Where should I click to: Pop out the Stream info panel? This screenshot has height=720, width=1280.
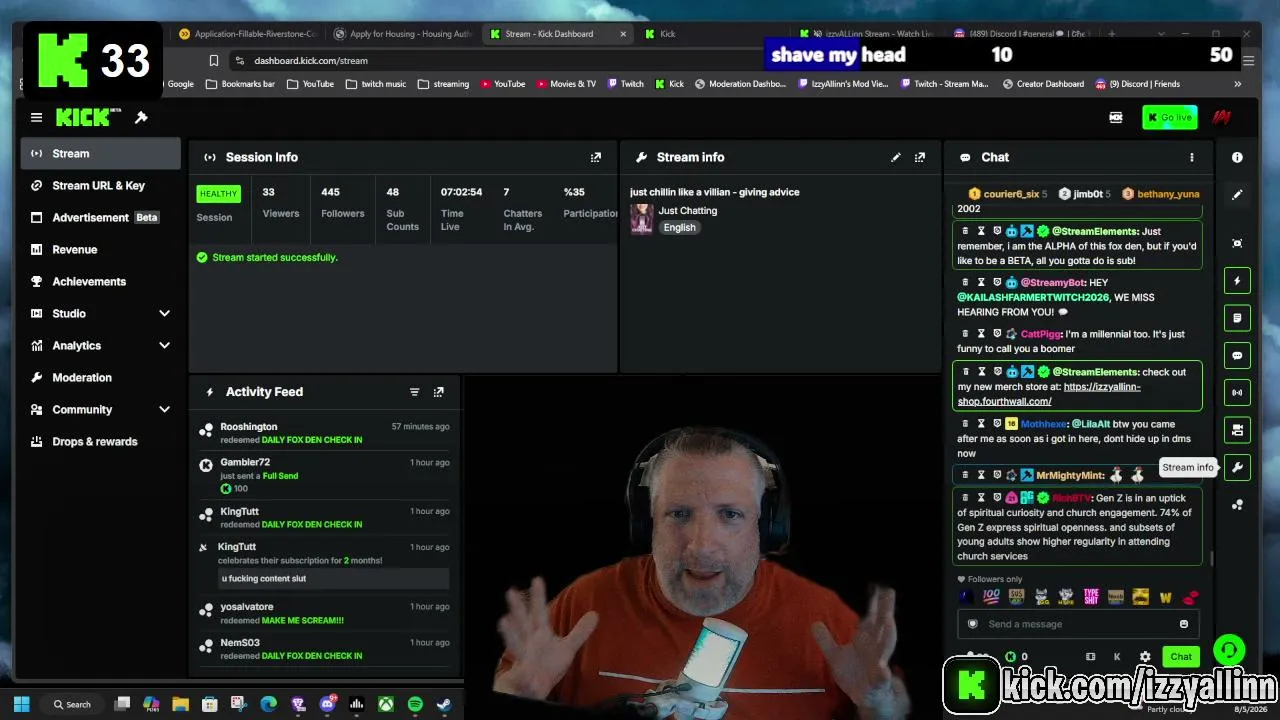pos(920,157)
